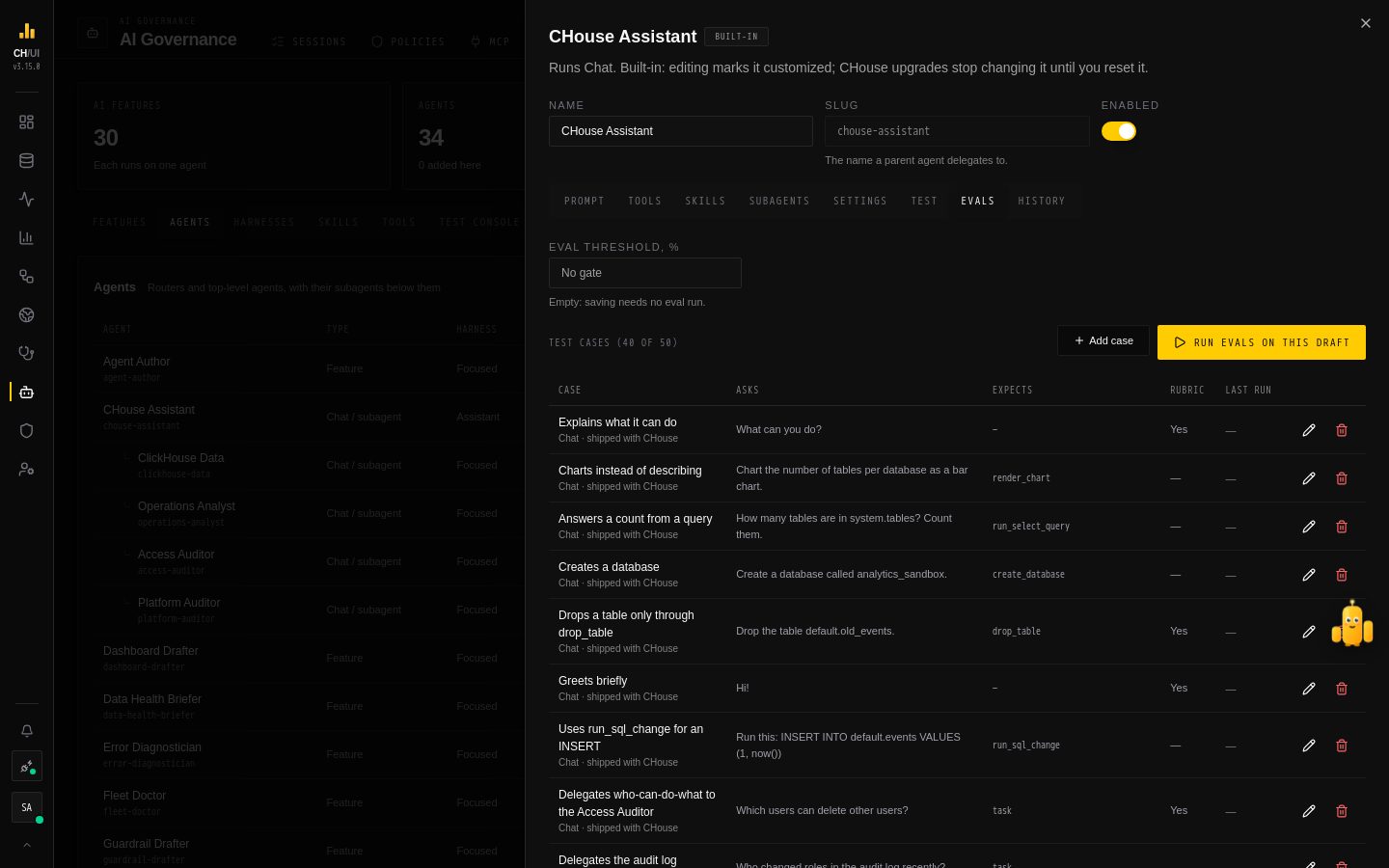Viewport: 1389px width, 868px height.
Task: Open the Settings tab
Action: coord(860,201)
